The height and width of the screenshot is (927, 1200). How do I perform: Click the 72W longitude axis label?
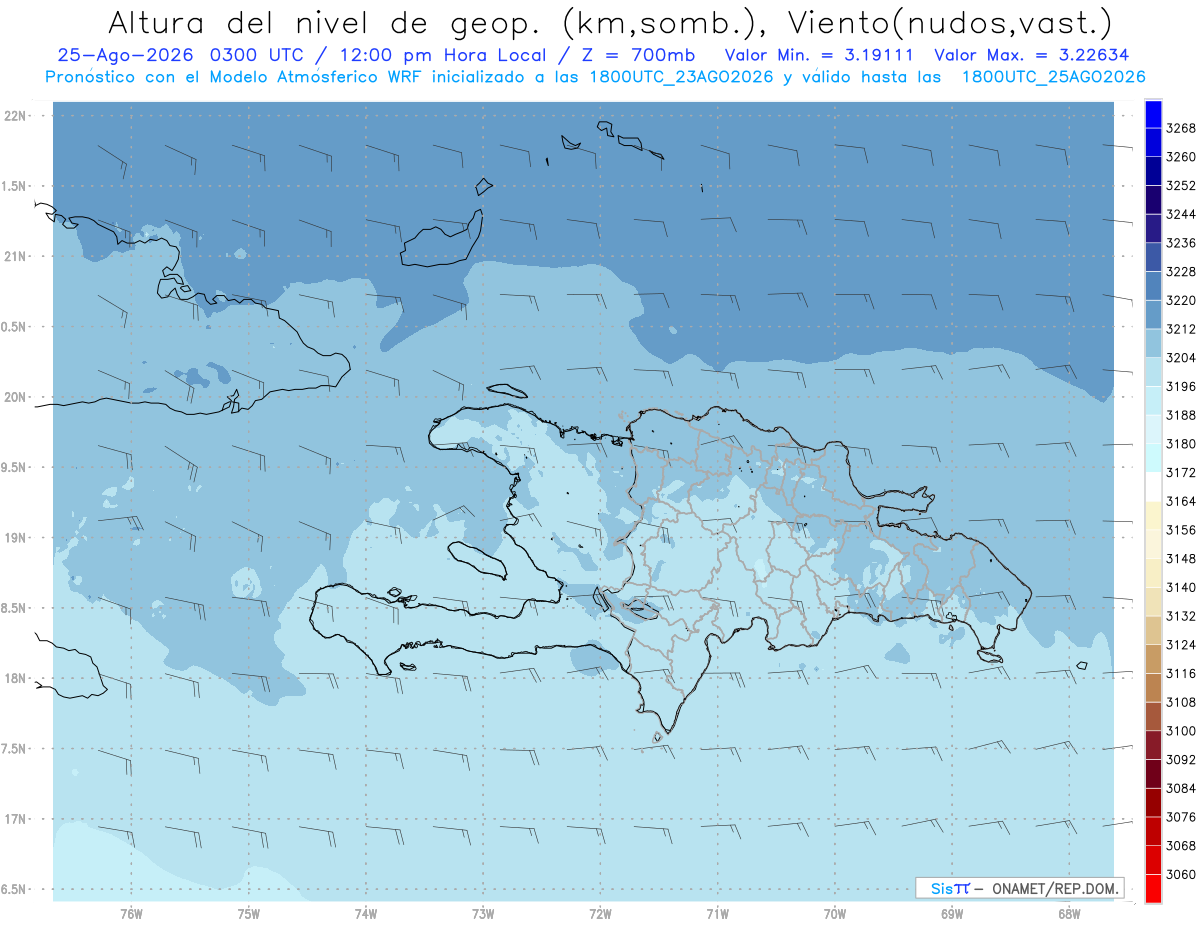click(600, 913)
